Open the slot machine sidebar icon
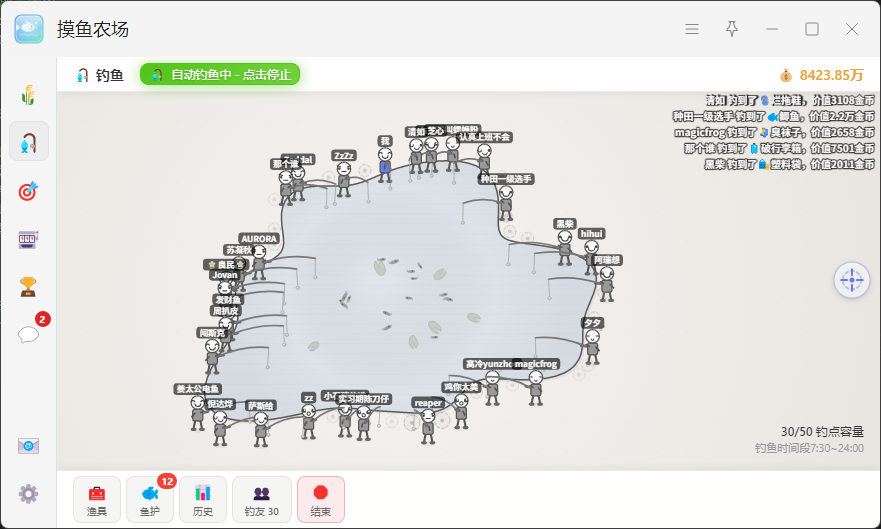Viewport: 881px width, 529px height. click(x=28, y=240)
